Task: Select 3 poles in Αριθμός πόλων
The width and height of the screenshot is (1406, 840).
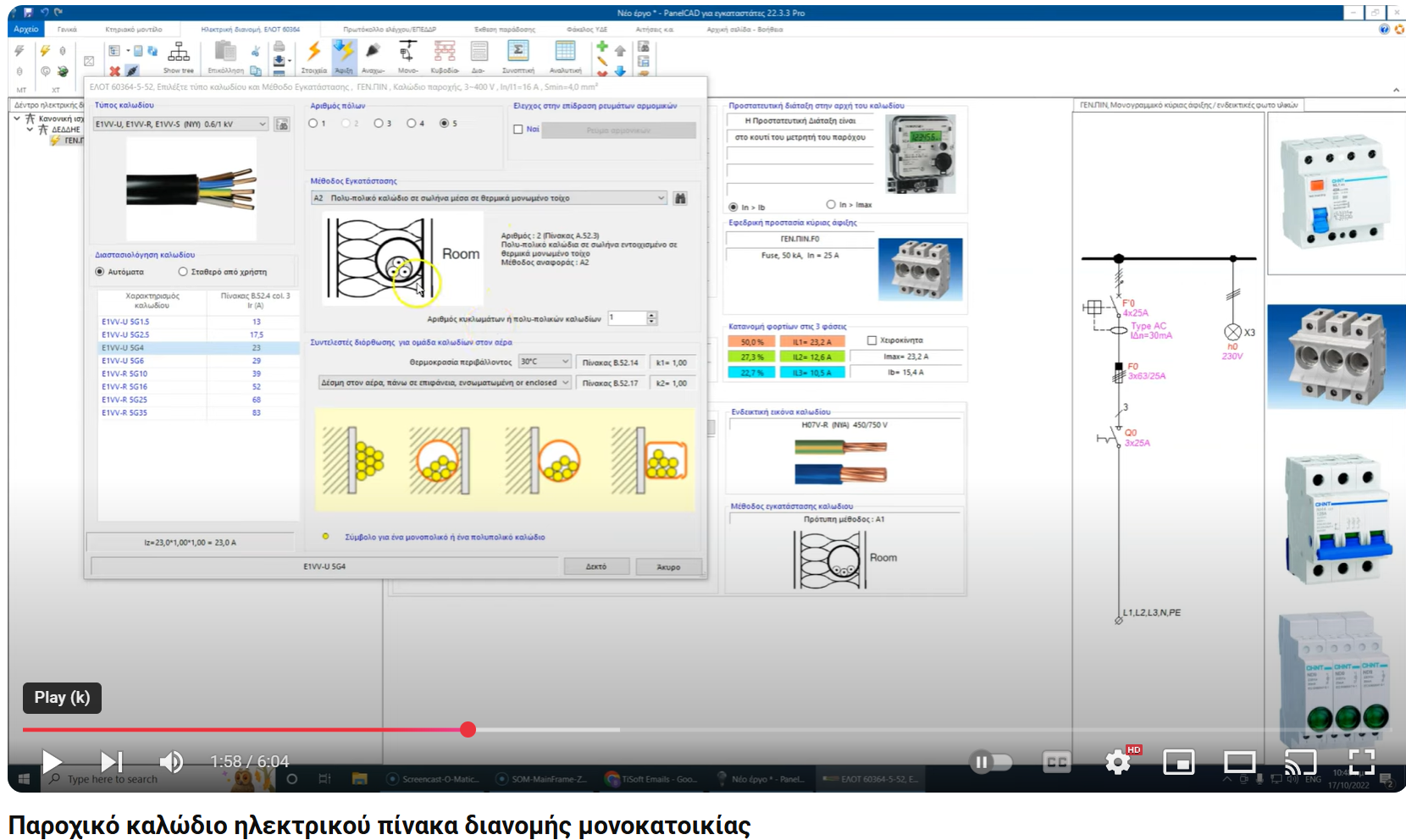Action: pos(379,123)
